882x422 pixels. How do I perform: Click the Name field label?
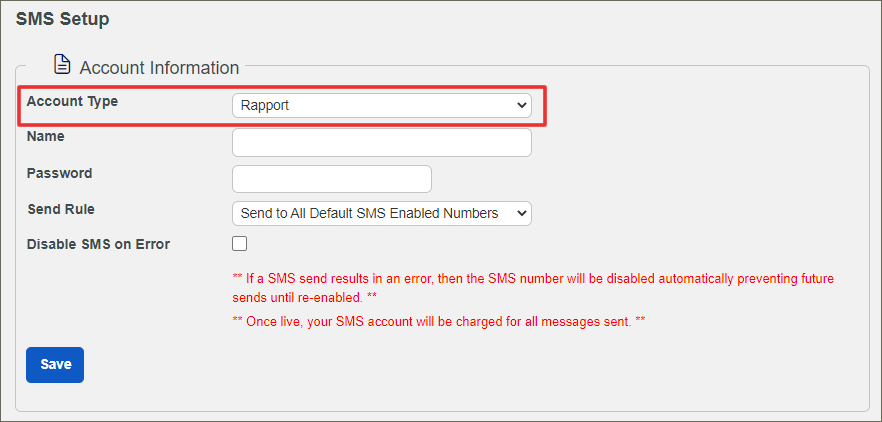[46, 136]
